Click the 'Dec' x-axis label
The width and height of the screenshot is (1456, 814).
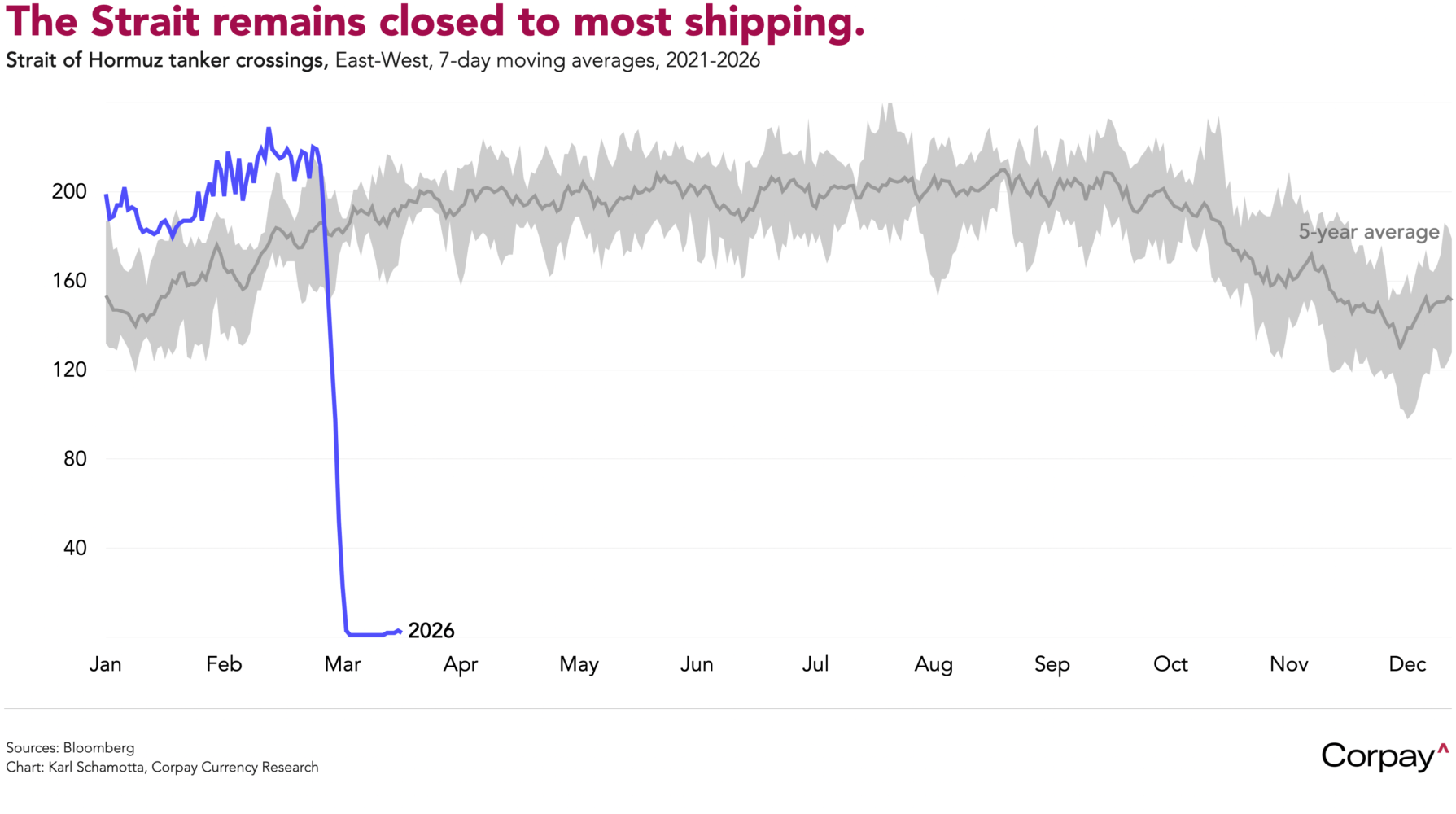coord(1407,664)
